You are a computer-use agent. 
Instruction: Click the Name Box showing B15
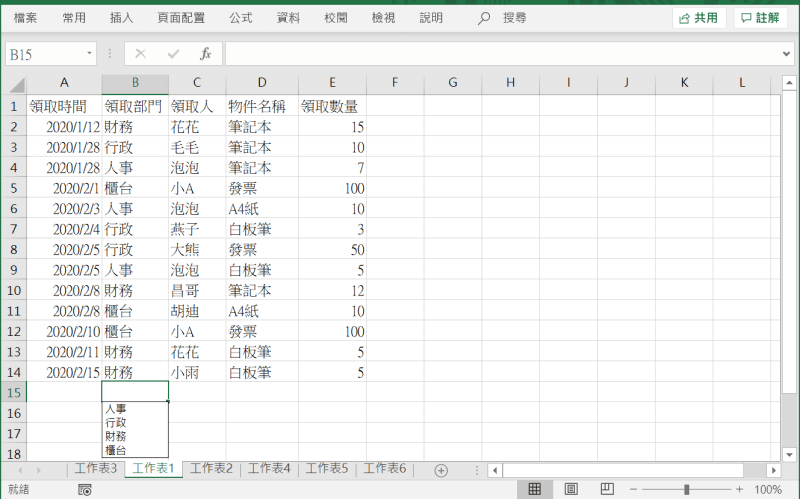point(45,54)
